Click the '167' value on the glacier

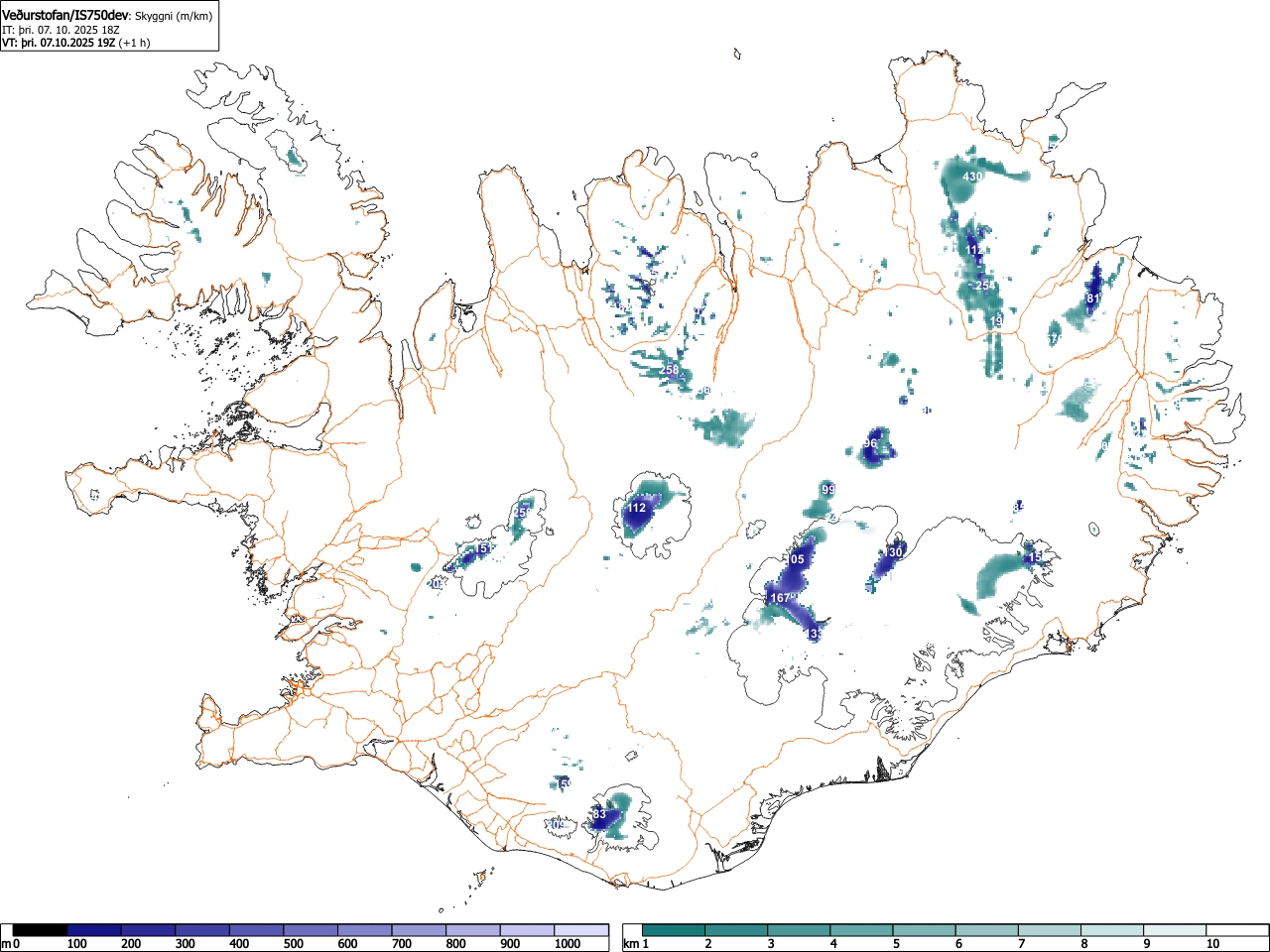(x=780, y=598)
